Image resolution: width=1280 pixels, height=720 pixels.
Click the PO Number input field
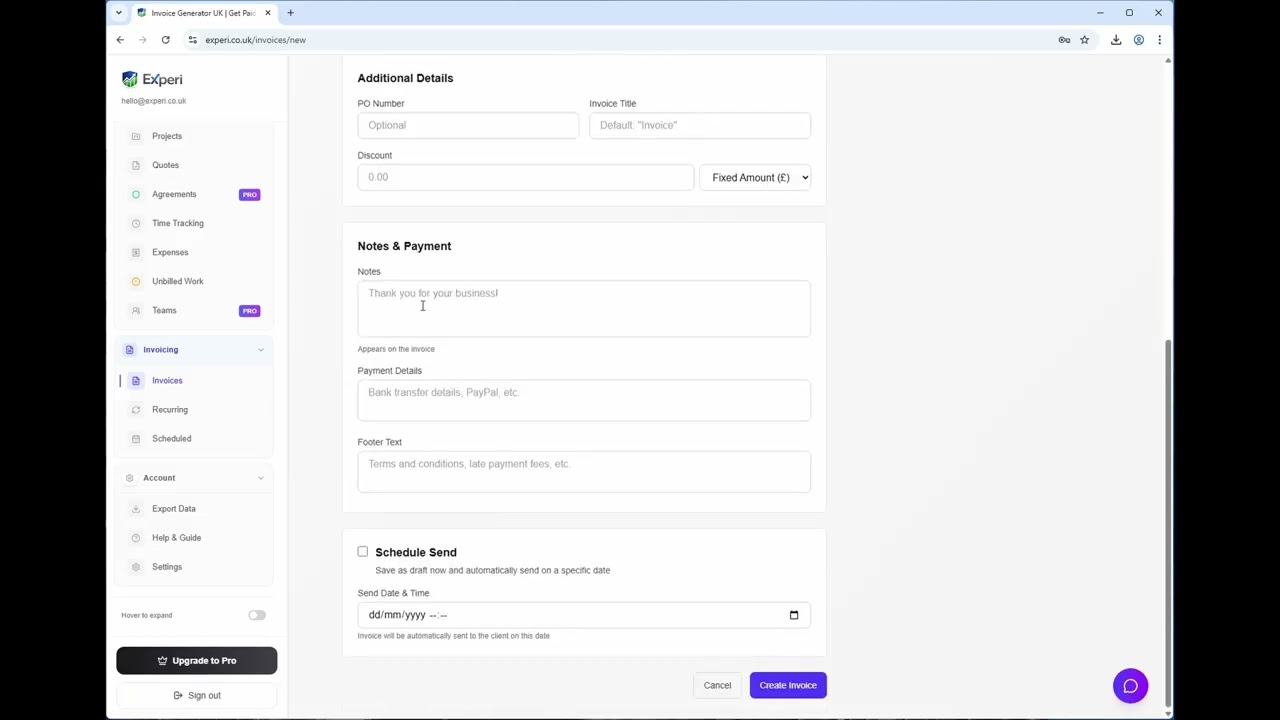pyautogui.click(x=468, y=125)
